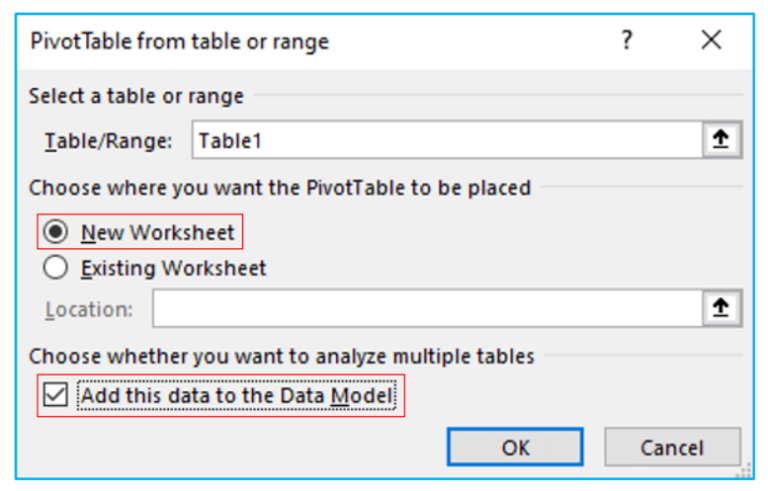
Task: Click the Table/Range label text
Action: point(108,141)
